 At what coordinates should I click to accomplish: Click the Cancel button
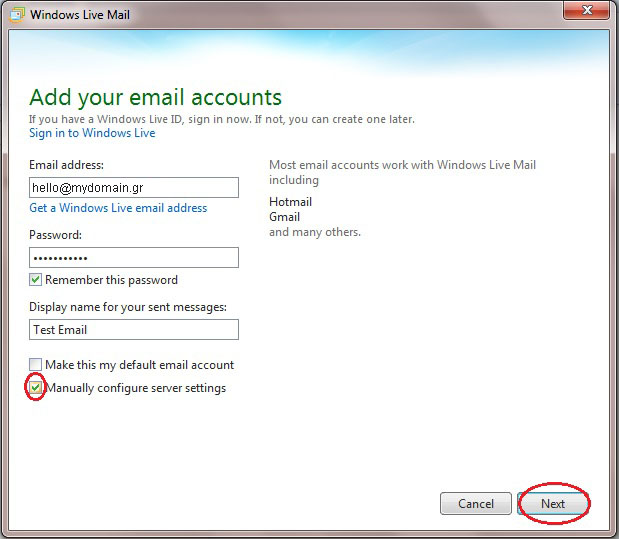[476, 503]
